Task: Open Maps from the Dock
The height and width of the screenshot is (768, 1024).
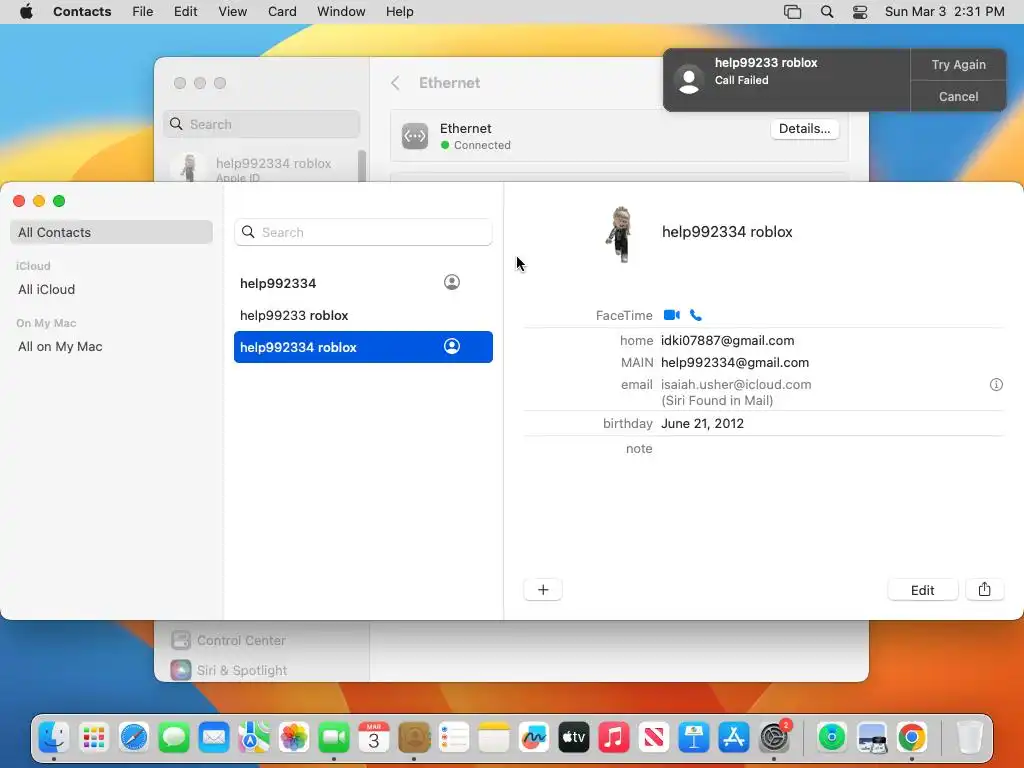Action: point(254,737)
